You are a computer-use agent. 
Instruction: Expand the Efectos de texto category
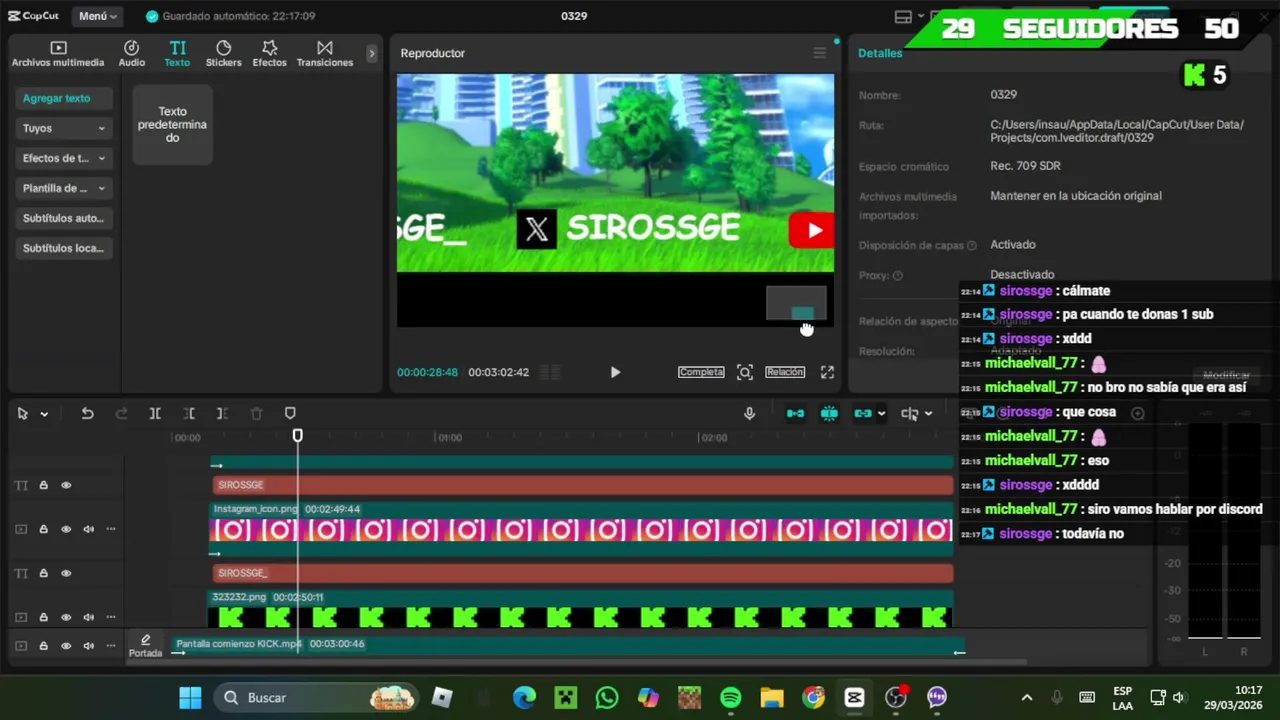point(64,158)
